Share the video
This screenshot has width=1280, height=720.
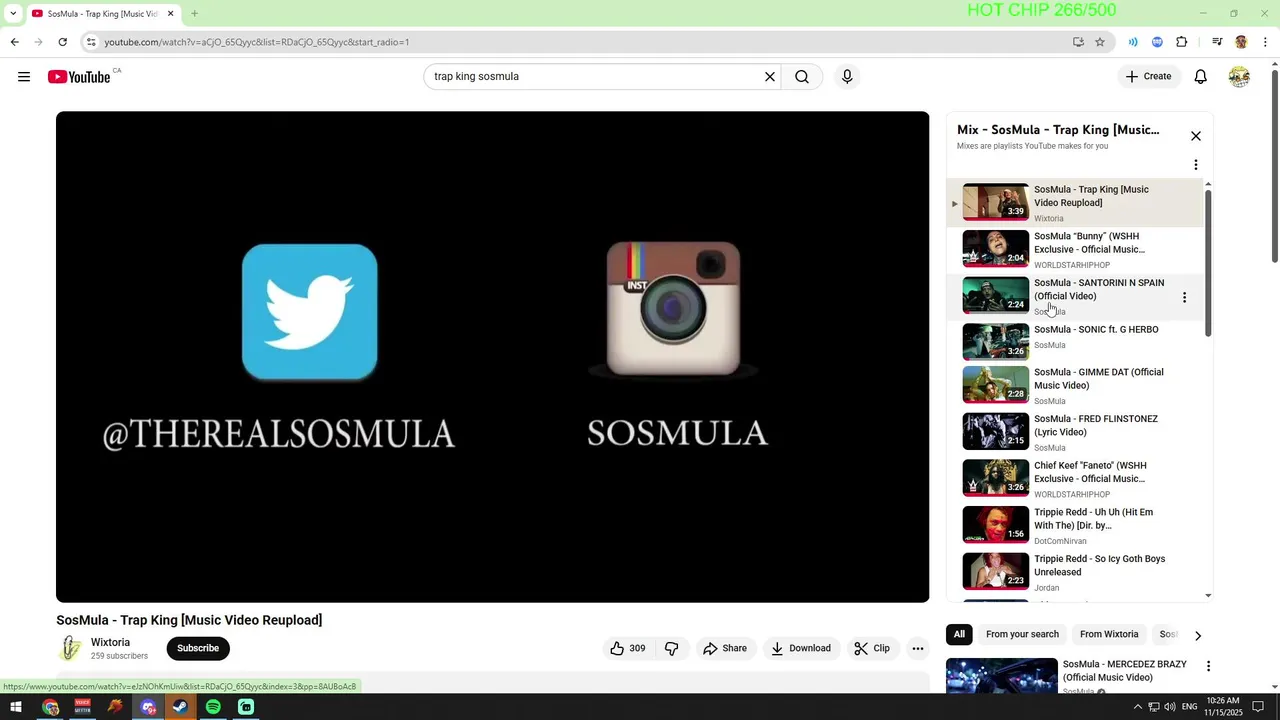coord(725,648)
